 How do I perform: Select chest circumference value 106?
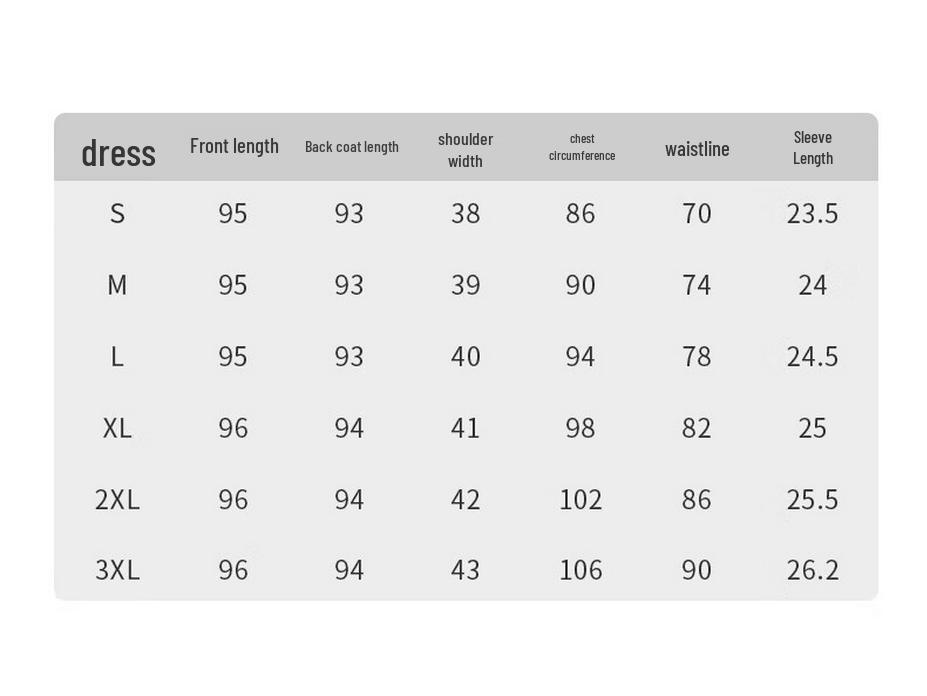point(581,570)
